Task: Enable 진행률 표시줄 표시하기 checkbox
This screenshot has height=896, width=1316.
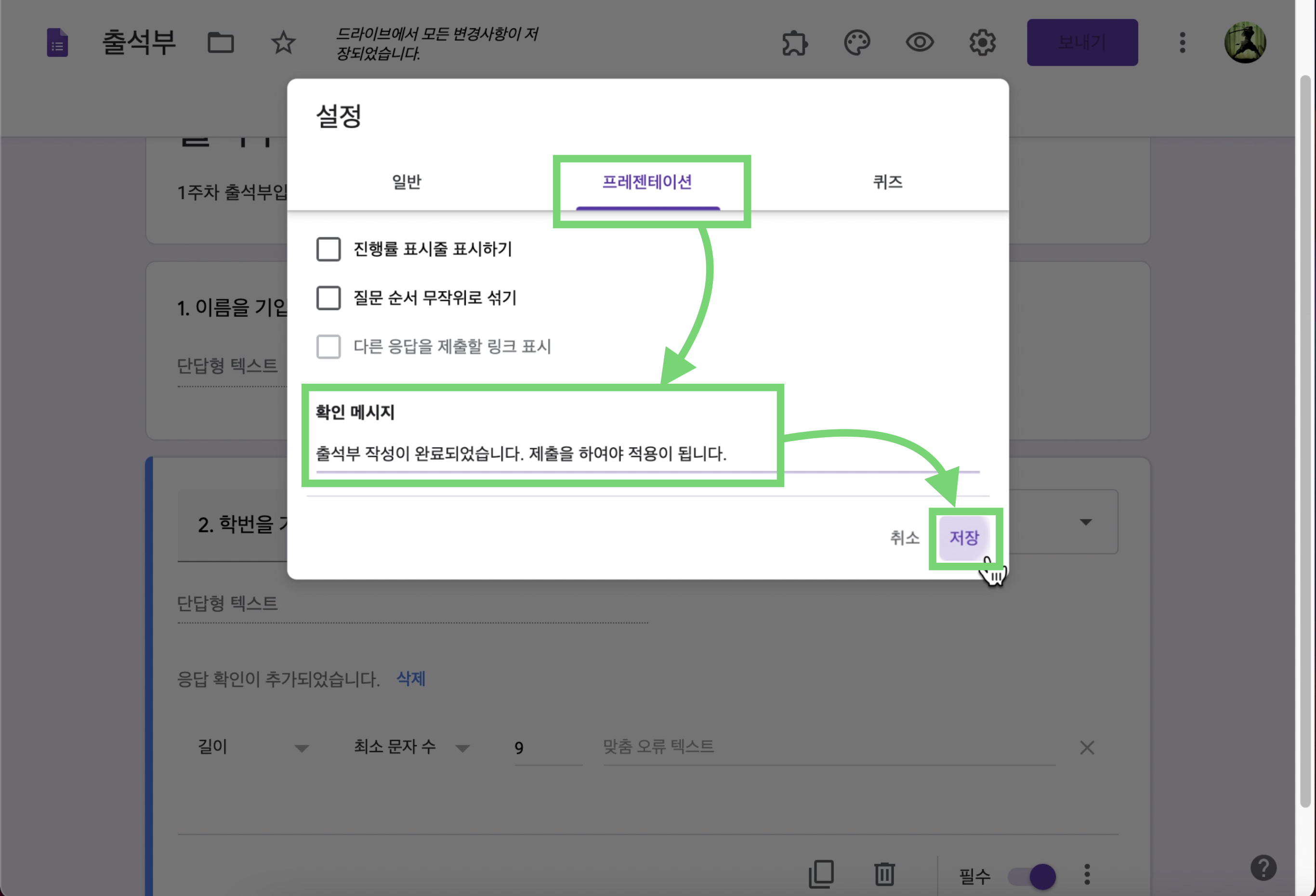Action: point(329,249)
